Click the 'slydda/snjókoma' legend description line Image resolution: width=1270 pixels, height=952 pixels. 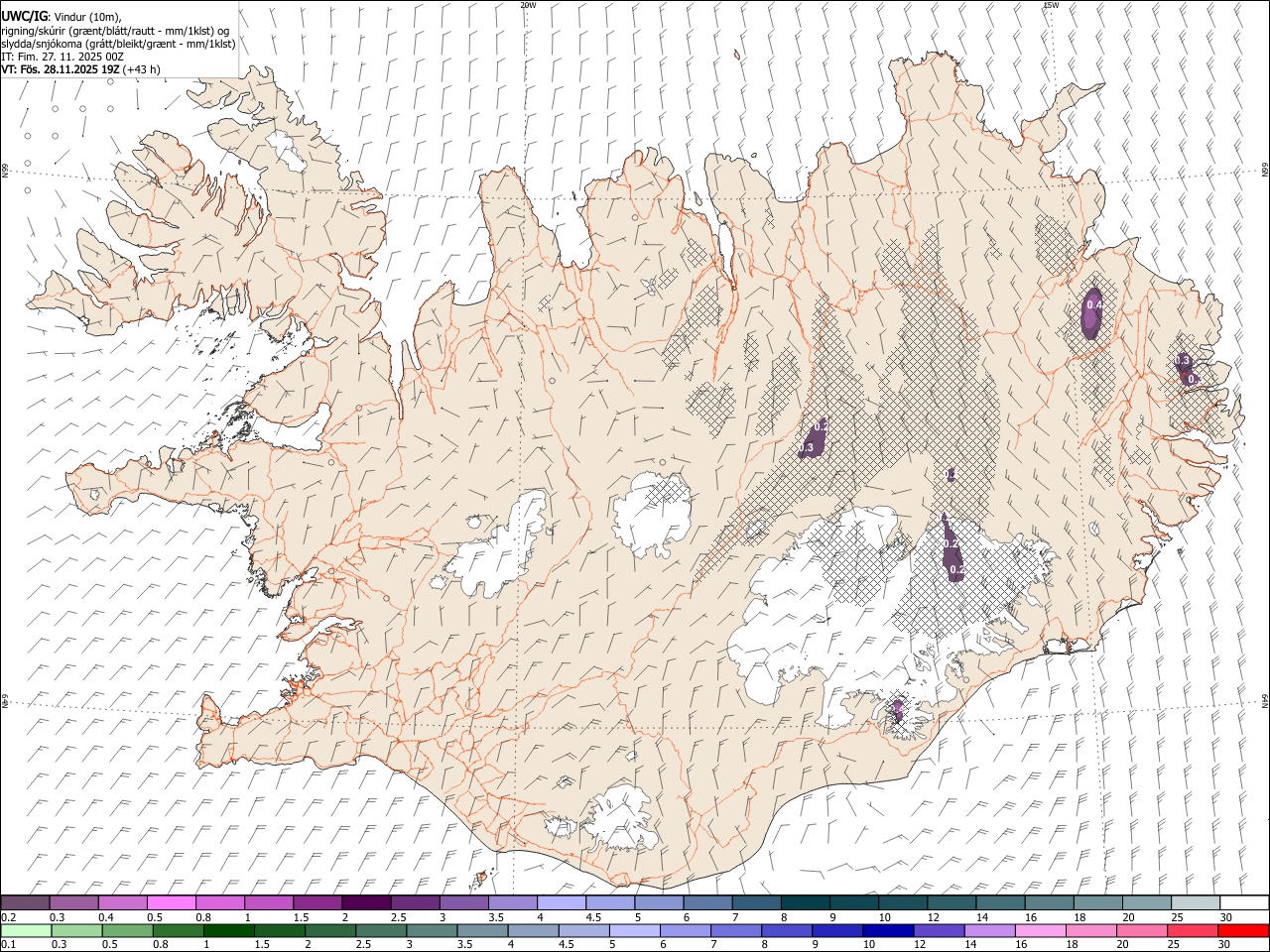pos(118,44)
